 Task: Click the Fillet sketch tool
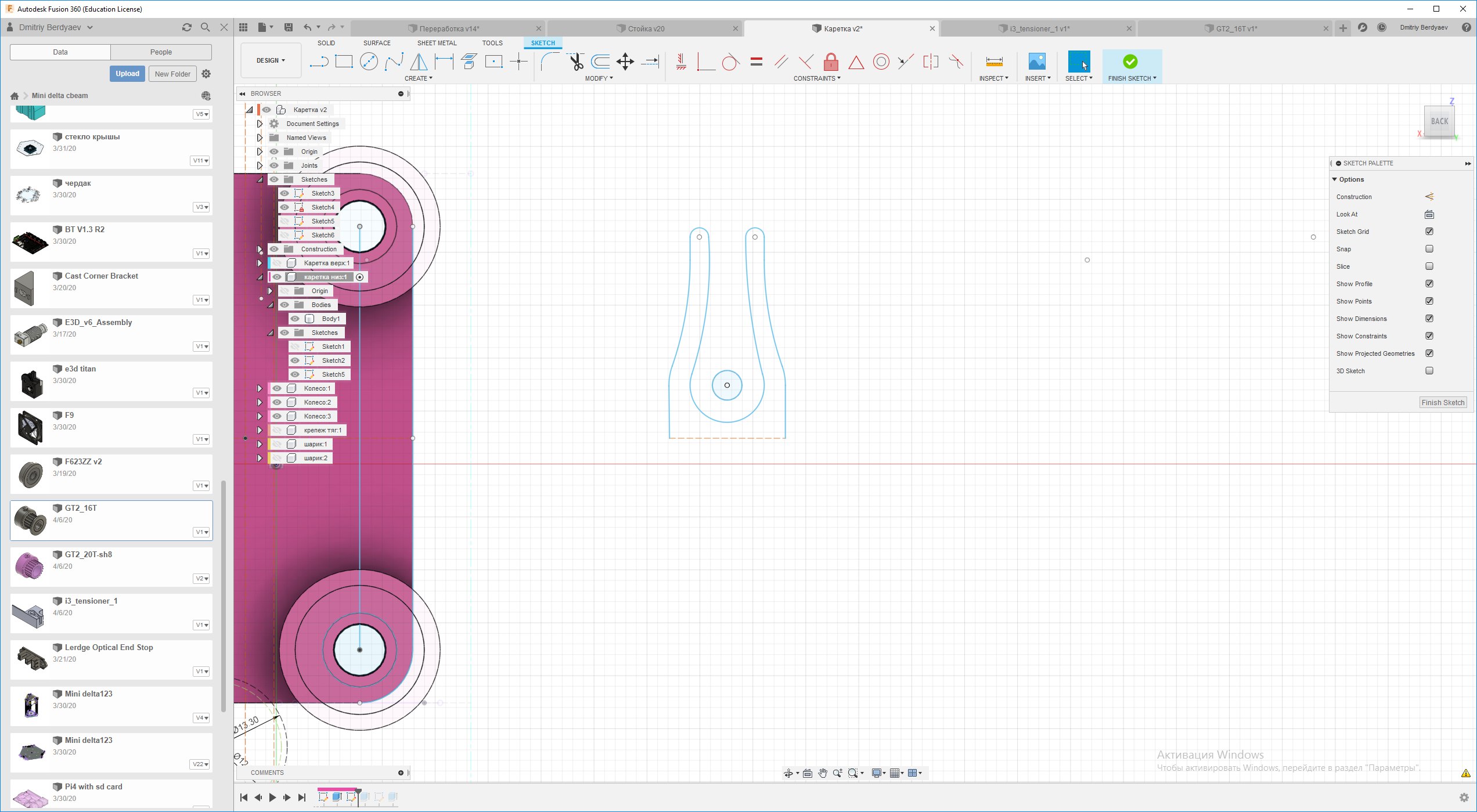pyautogui.click(x=549, y=62)
